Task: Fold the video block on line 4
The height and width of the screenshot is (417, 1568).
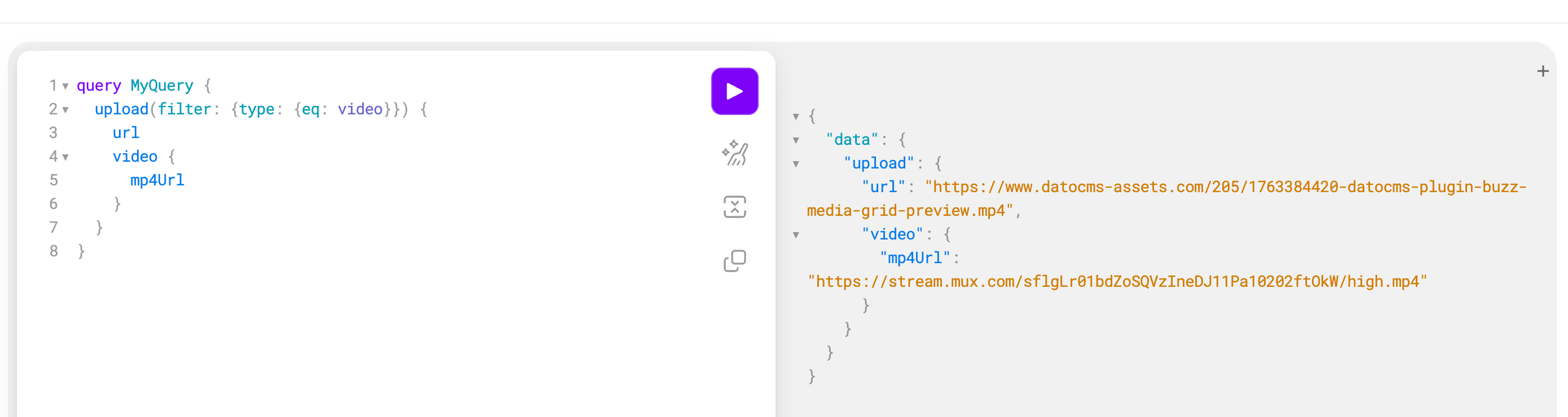Action: tap(65, 157)
